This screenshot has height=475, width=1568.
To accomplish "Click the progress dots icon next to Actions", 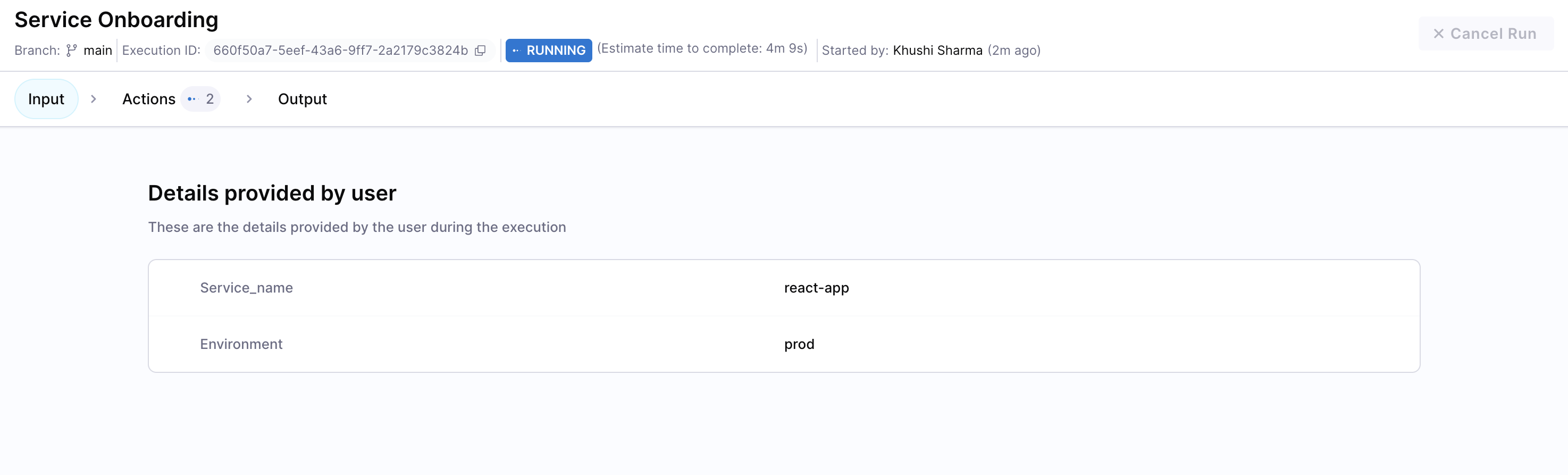I will (x=192, y=99).
